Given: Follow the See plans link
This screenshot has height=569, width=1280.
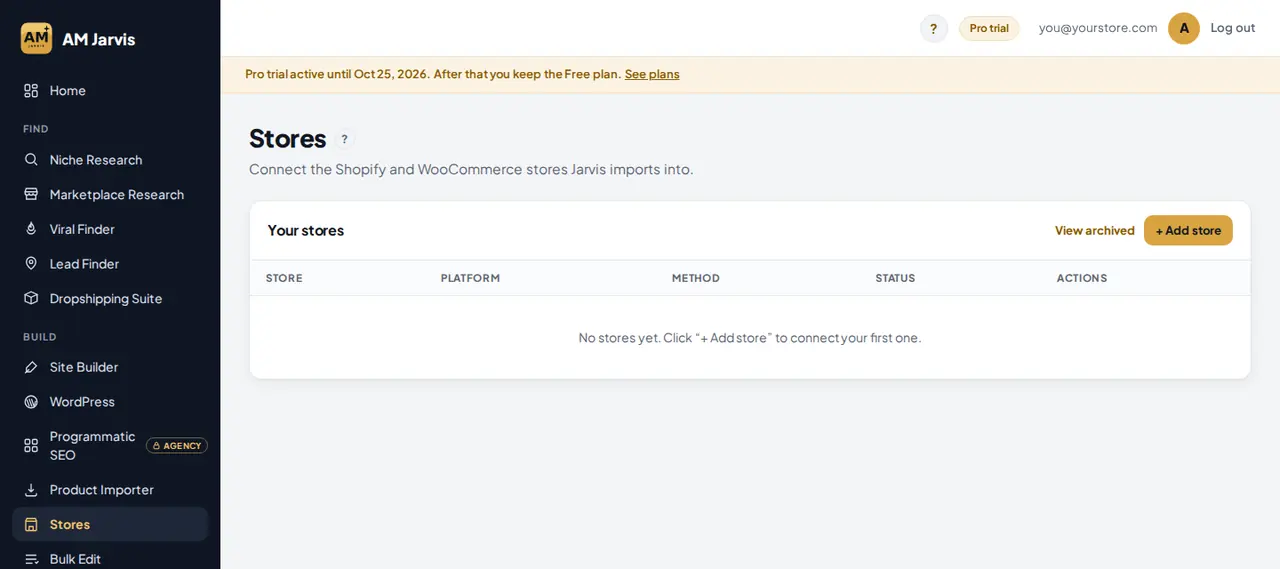Looking at the screenshot, I should 652,74.
